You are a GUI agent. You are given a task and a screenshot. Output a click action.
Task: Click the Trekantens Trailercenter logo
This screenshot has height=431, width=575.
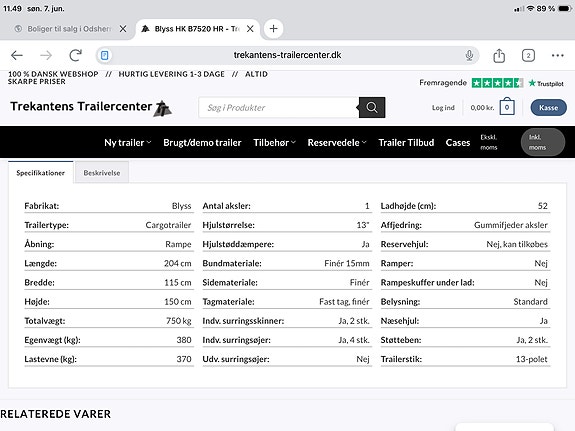click(91, 107)
